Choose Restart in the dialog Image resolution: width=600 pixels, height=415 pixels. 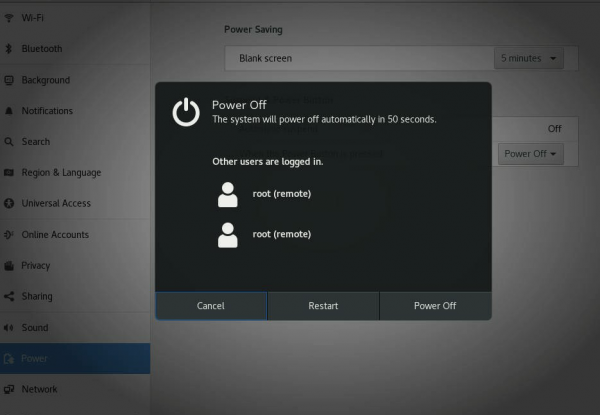point(323,306)
